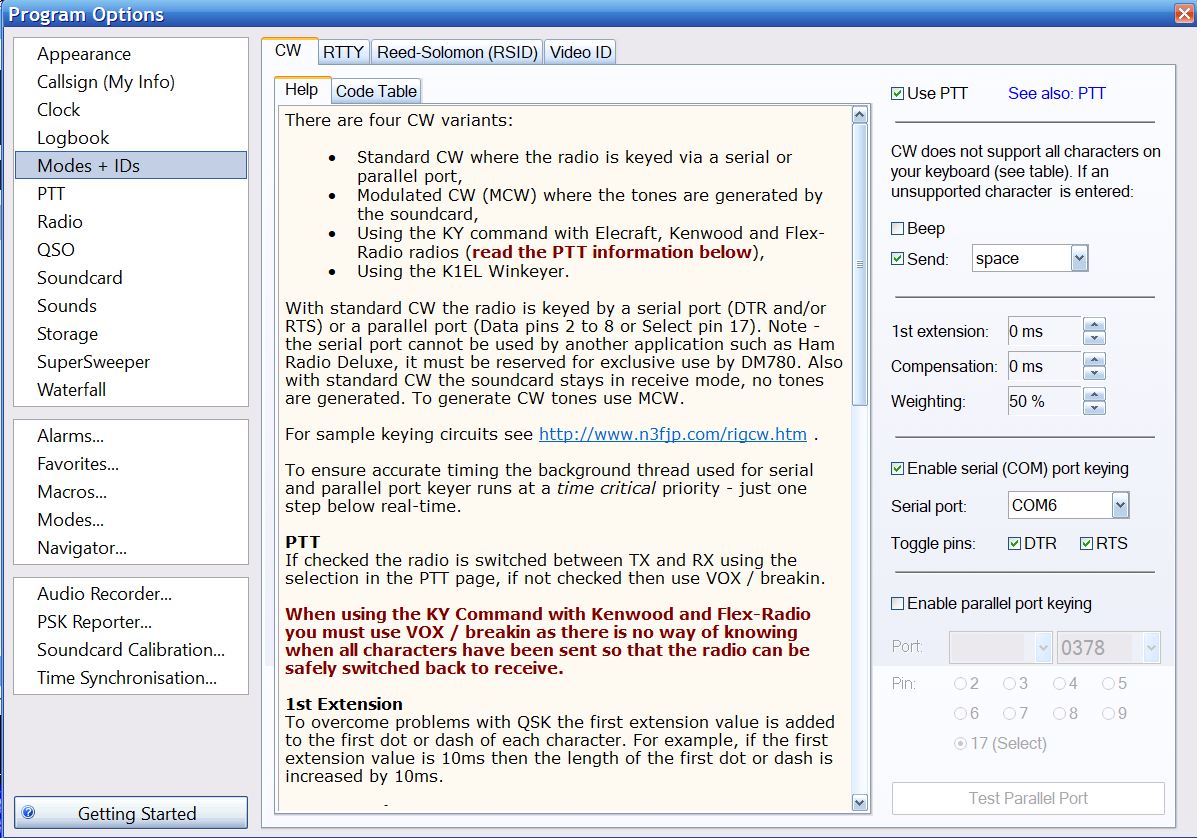Image resolution: width=1197 pixels, height=838 pixels.
Task: Open the Logbook options
Action: coord(131,138)
